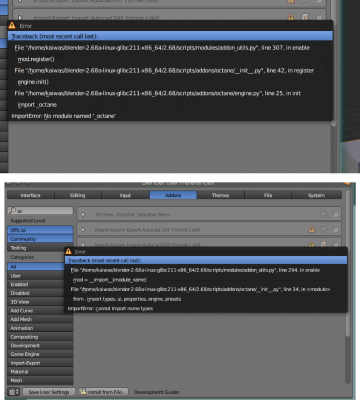Click the 'mod.register()' traceback line
Image resolution: width=360 pixels, height=400 pixels.
[x=36, y=59]
